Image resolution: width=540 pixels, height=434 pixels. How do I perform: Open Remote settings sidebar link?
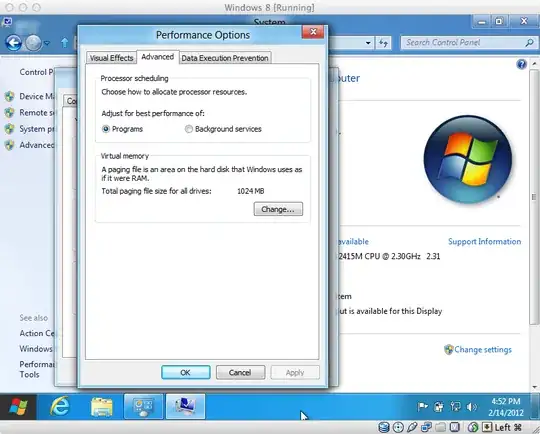37,113
